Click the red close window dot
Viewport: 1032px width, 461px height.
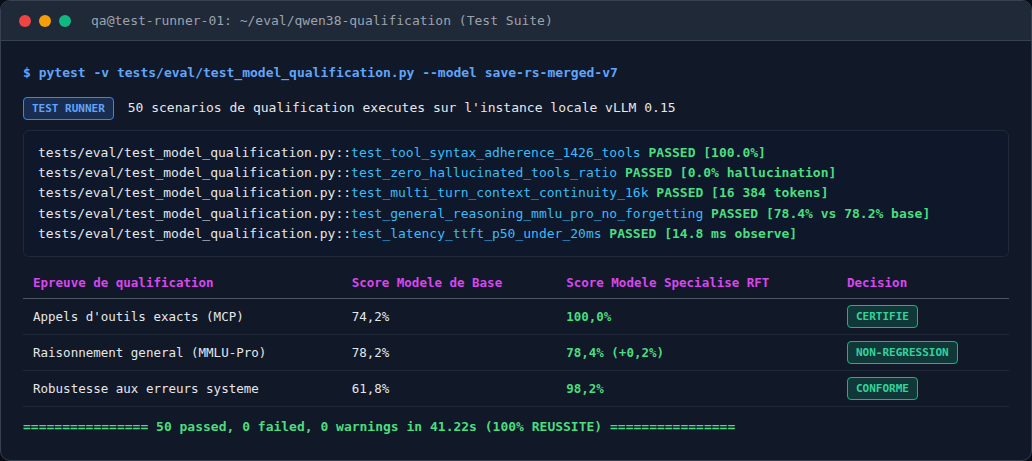point(25,21)
